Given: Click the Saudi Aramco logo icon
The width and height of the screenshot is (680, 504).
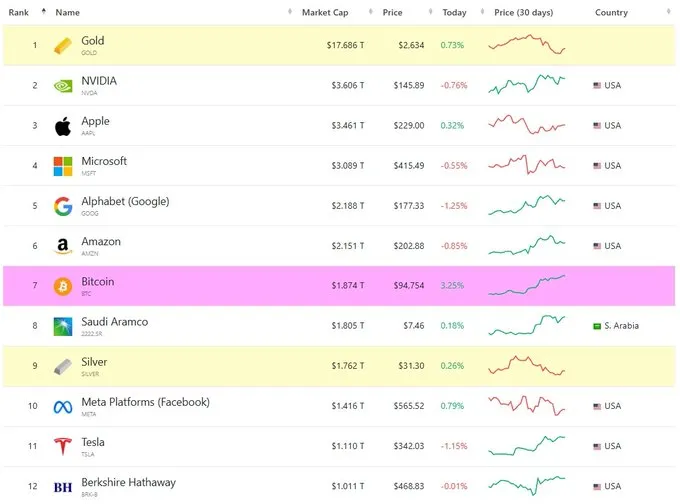Looking at the screenshot, I should (63, 326).
